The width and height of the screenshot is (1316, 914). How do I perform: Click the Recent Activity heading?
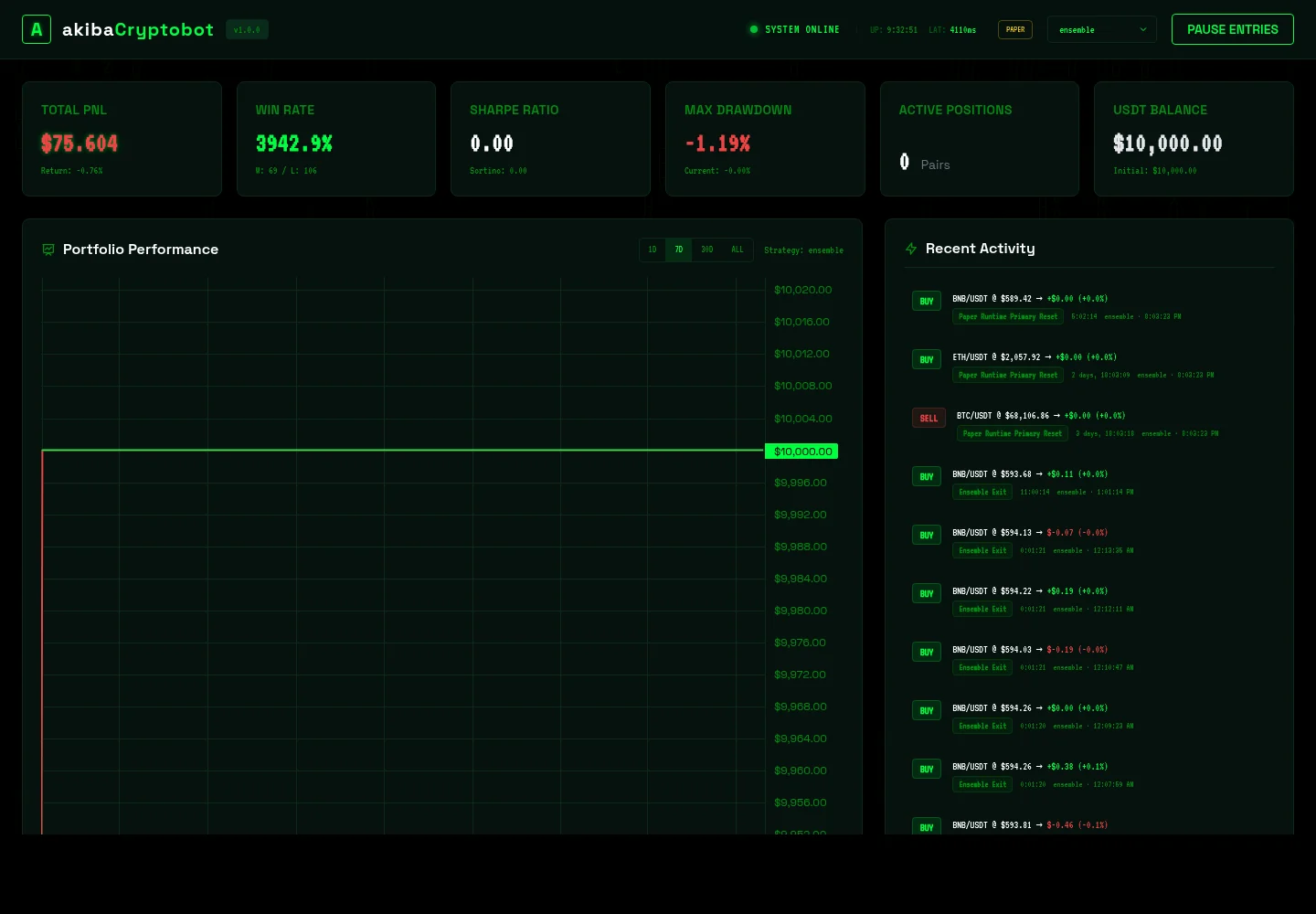981,249
